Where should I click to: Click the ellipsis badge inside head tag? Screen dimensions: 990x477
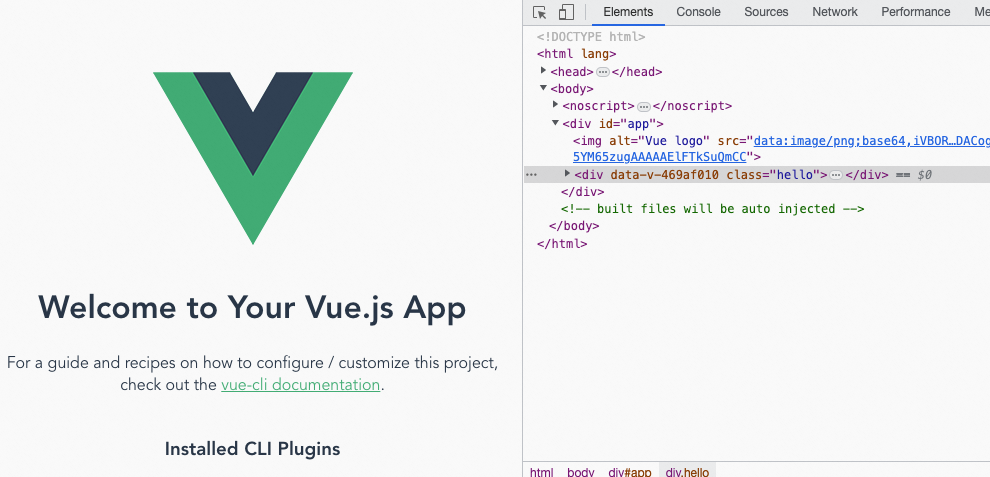click(603, 72)
